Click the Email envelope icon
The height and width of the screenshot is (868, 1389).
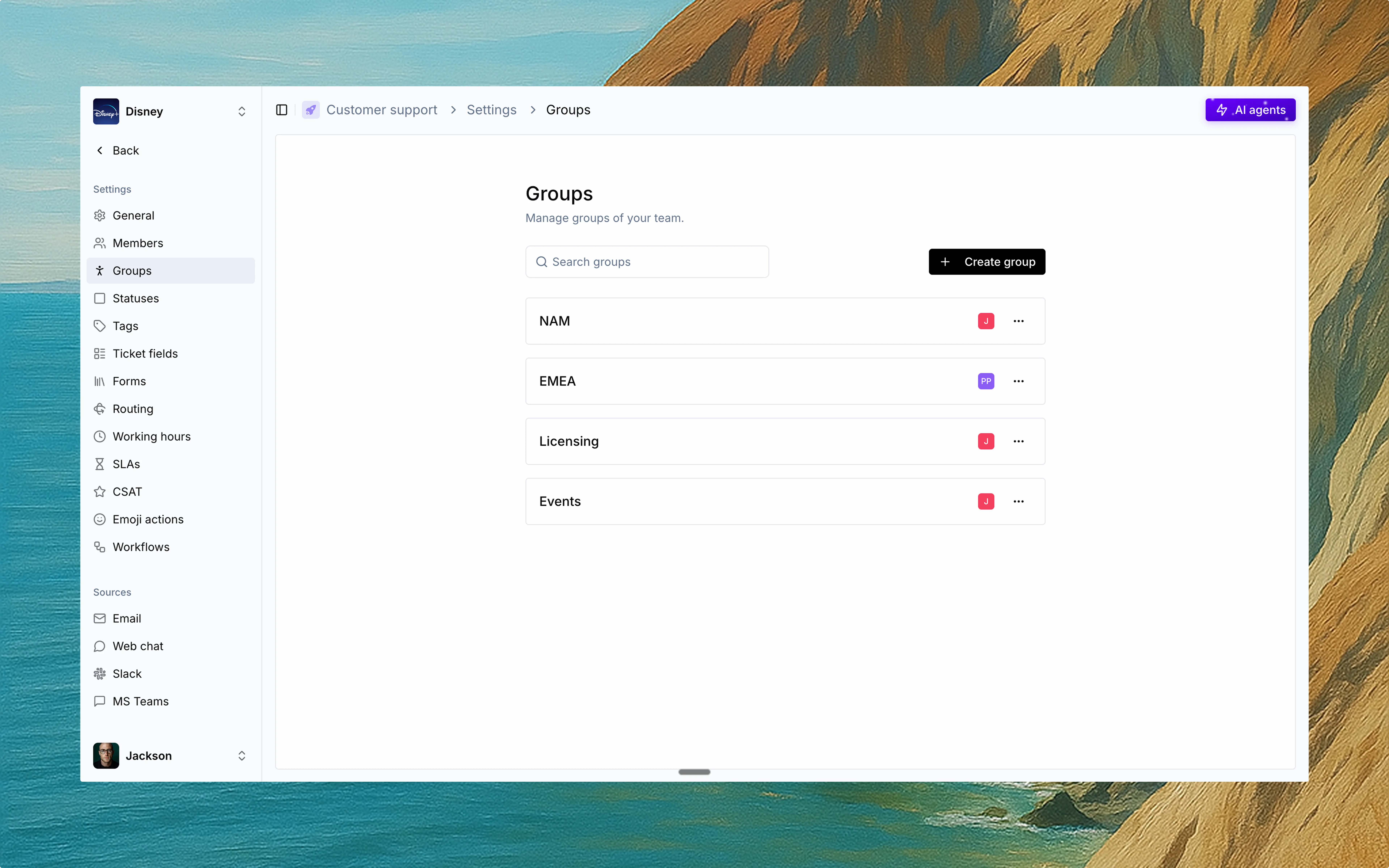(100, 618)
